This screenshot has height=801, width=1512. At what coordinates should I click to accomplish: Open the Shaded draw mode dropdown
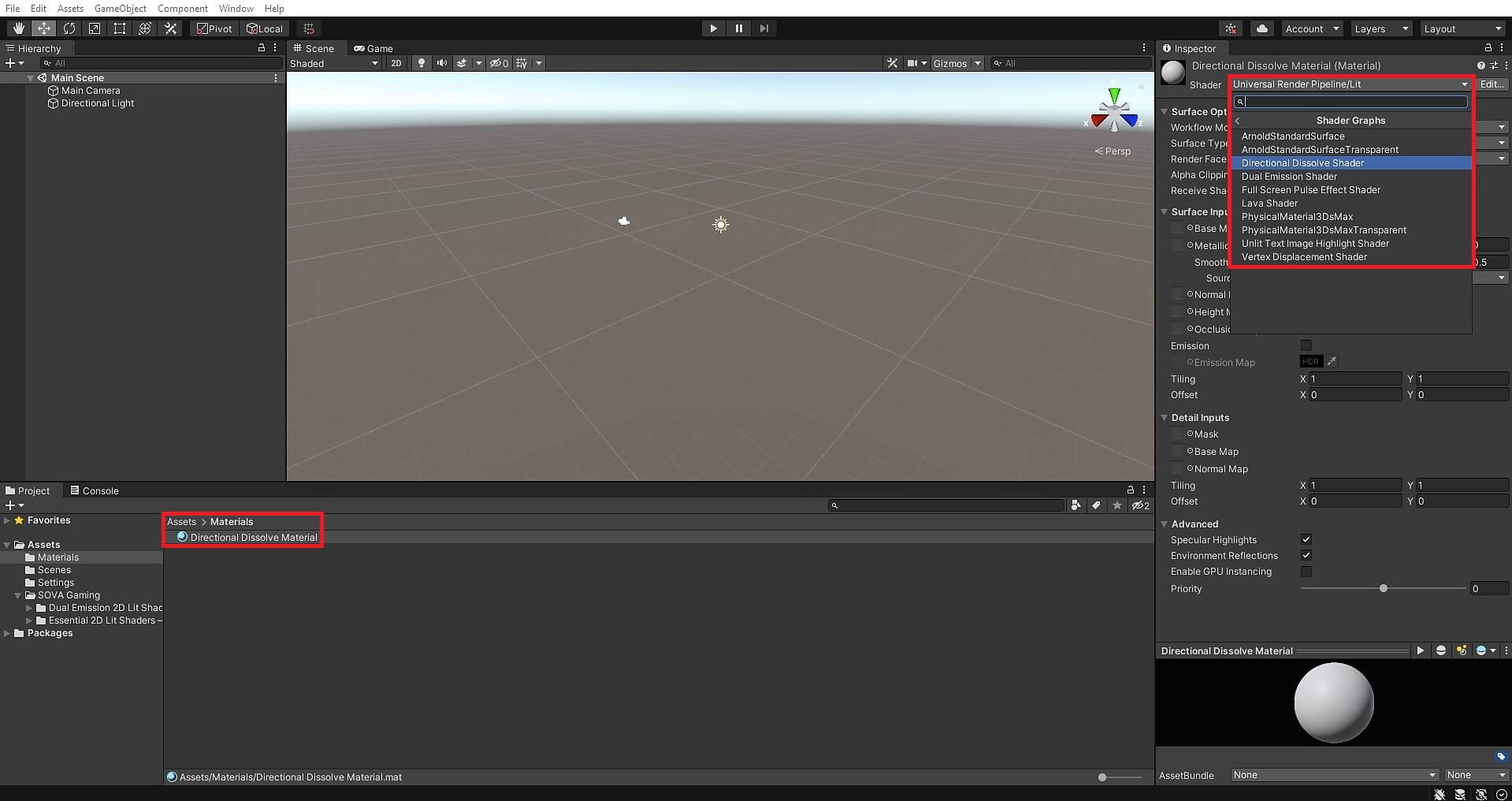[x=334, y=63]
